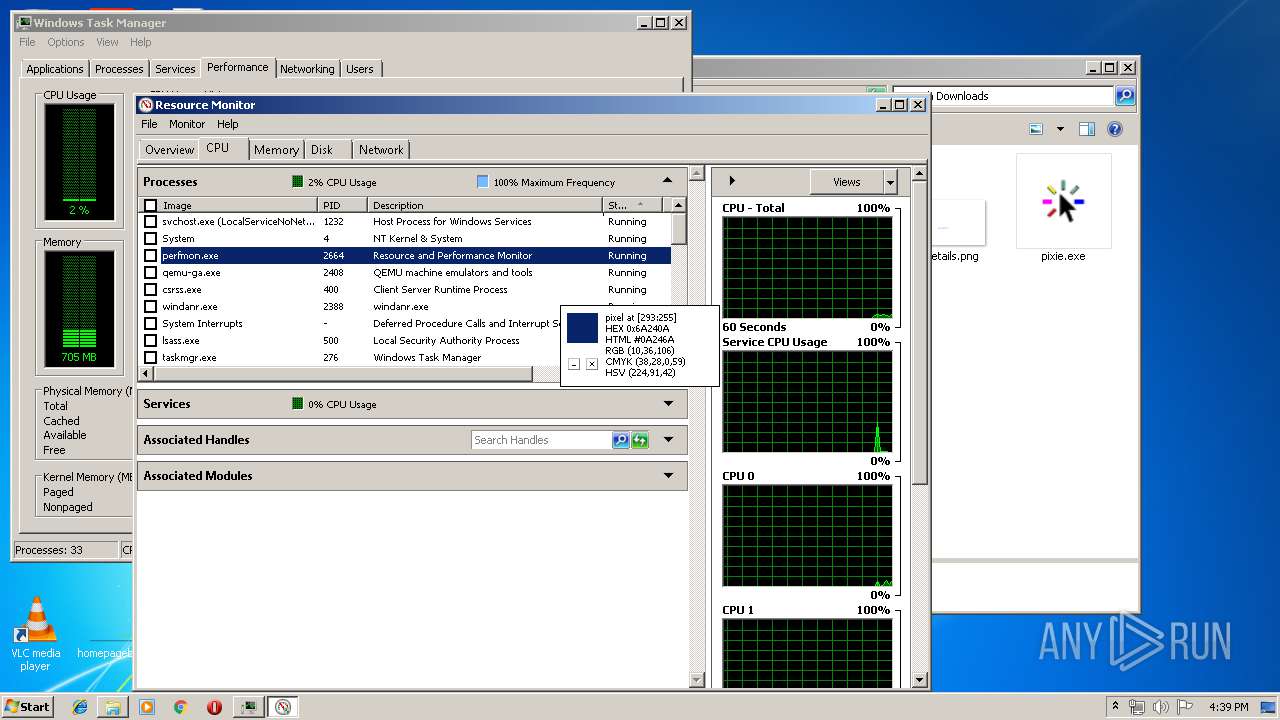
Task: Open Resource Monitor File menu
Action: pyautogui.click(x=149, y=124)
